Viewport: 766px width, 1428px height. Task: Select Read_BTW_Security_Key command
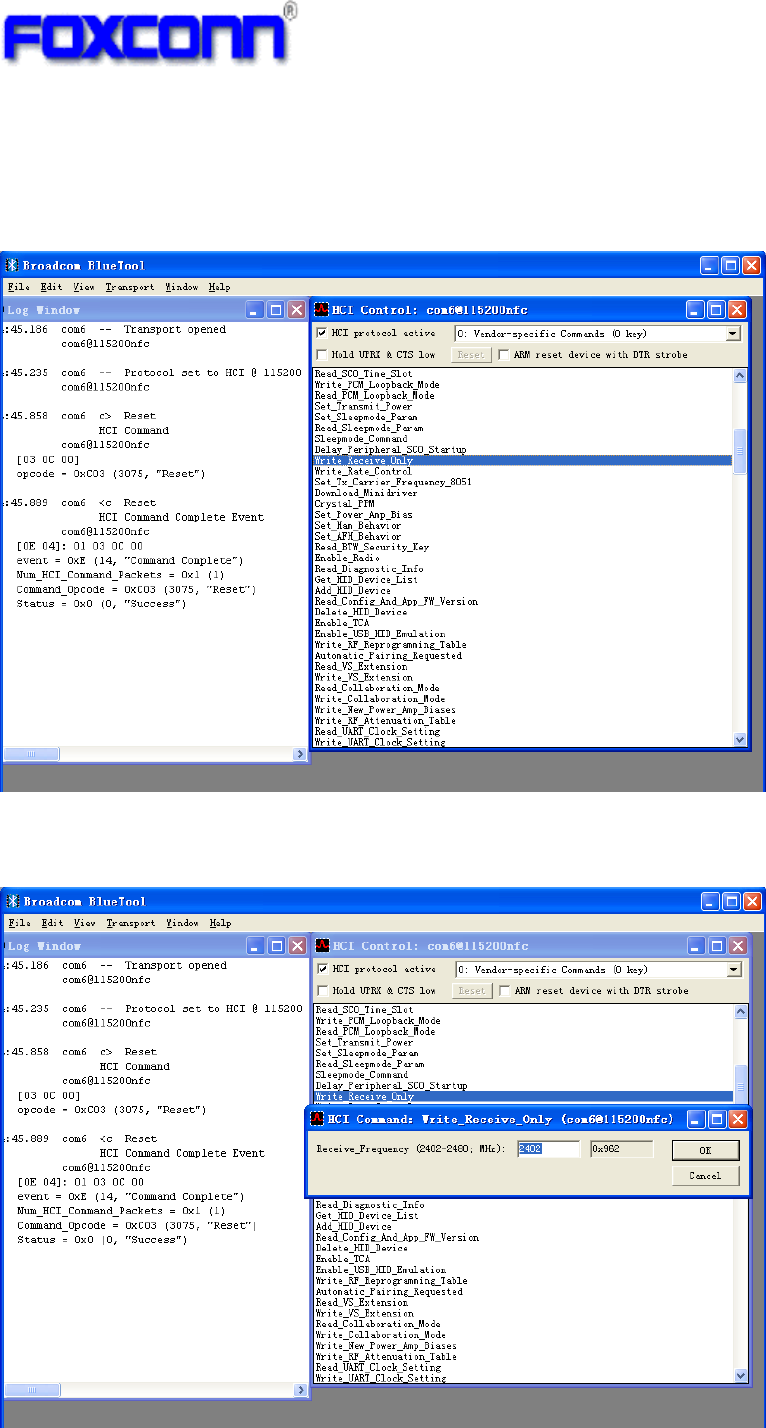(x=370, y=547)
